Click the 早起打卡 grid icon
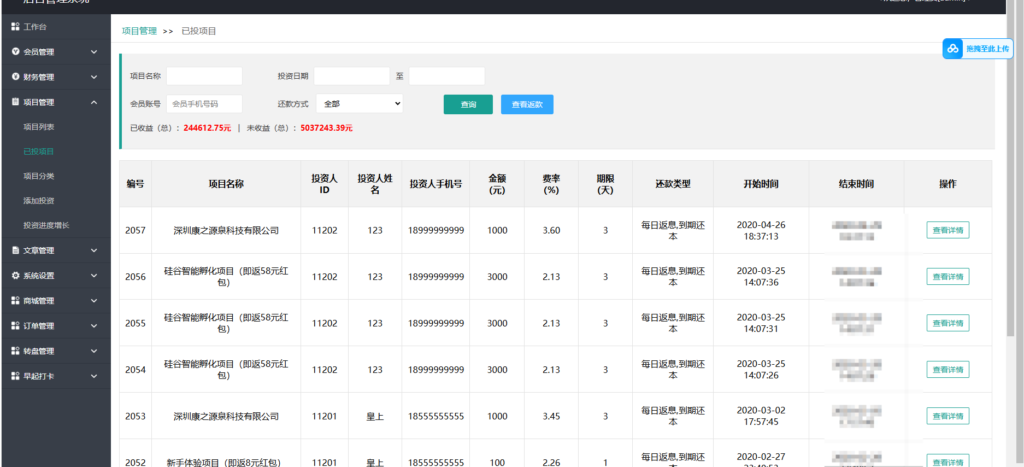The height and width of the screenshot is (467, 1024). click(16, 376)
